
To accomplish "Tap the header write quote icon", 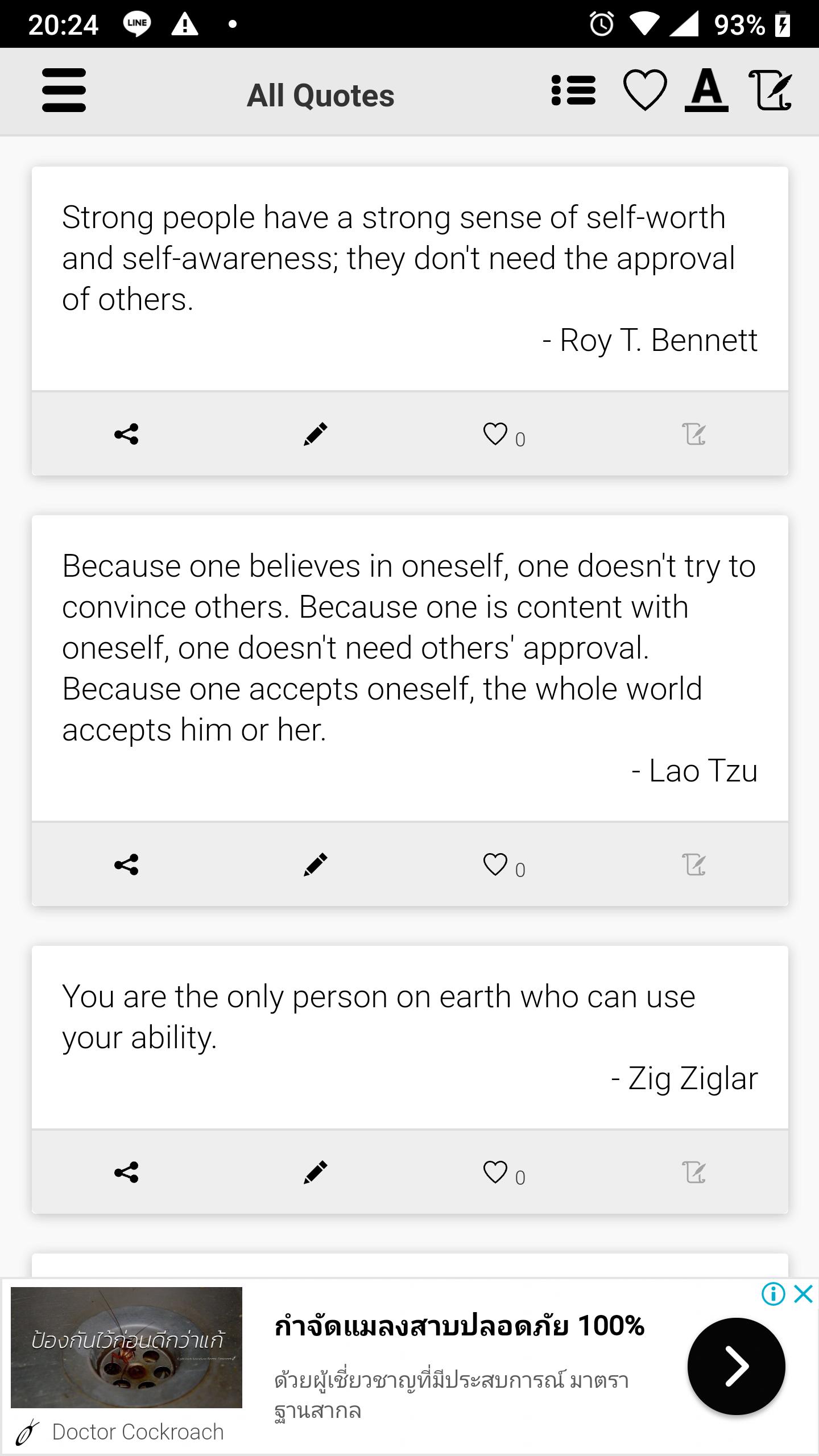I will point(770,90).
